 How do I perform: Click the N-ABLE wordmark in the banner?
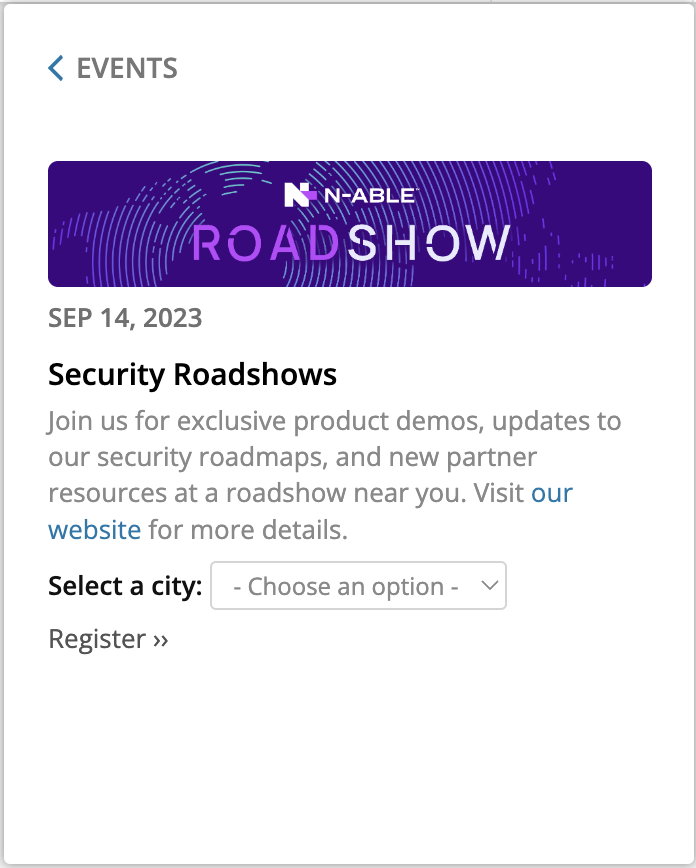[370, 195]
